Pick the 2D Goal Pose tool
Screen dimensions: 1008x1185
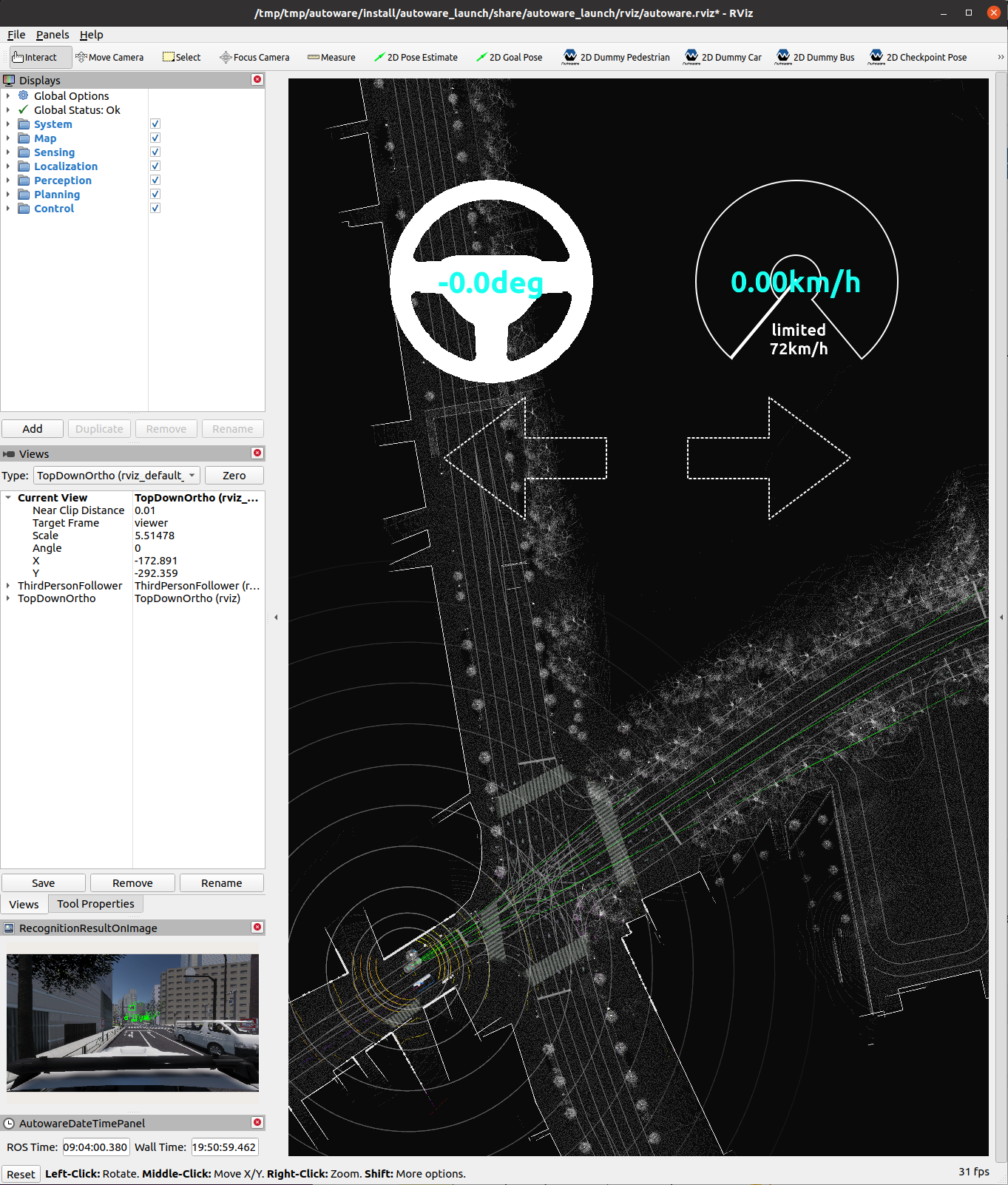coord(509,57)
